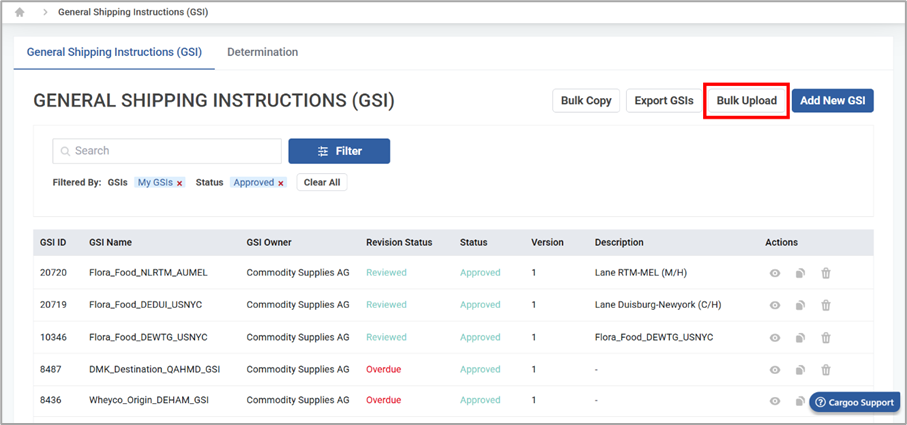Viewport: 907px width, 425px height.
Task: Click GSI ID 20719
Action: pyautogui.click(x=53, y=304)
